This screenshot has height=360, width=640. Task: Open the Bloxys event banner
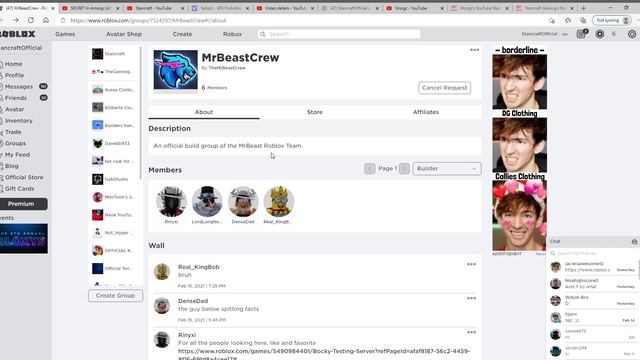(24, 238)
